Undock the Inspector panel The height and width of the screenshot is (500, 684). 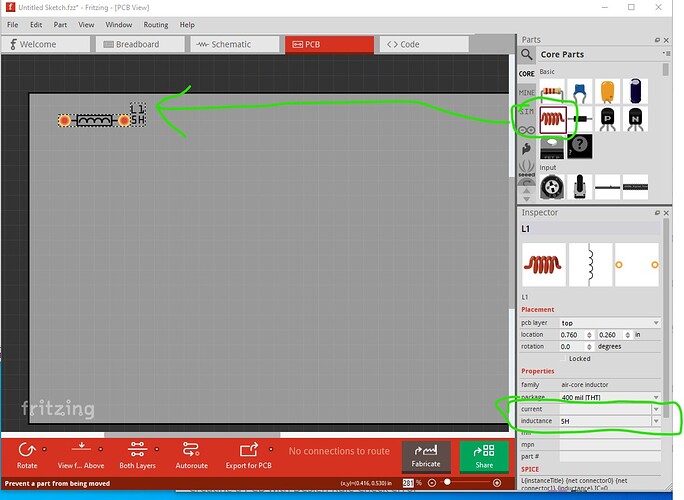pyautogui.click(x=657, y=213)
